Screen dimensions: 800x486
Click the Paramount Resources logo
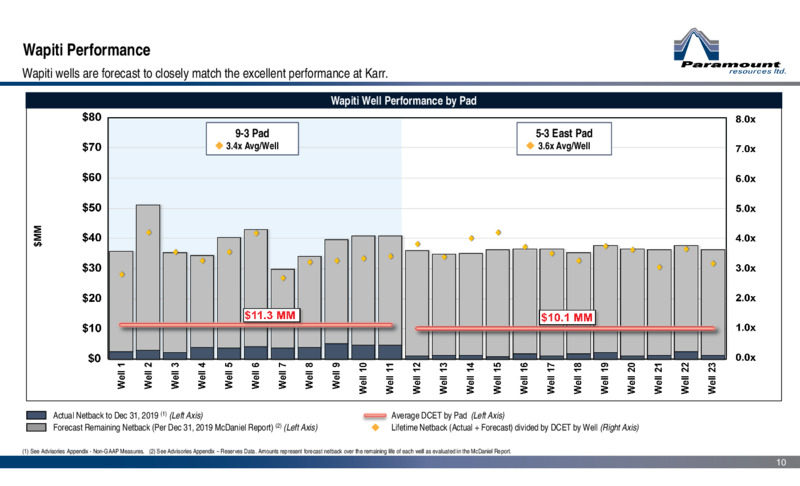(x=730, y=51)
